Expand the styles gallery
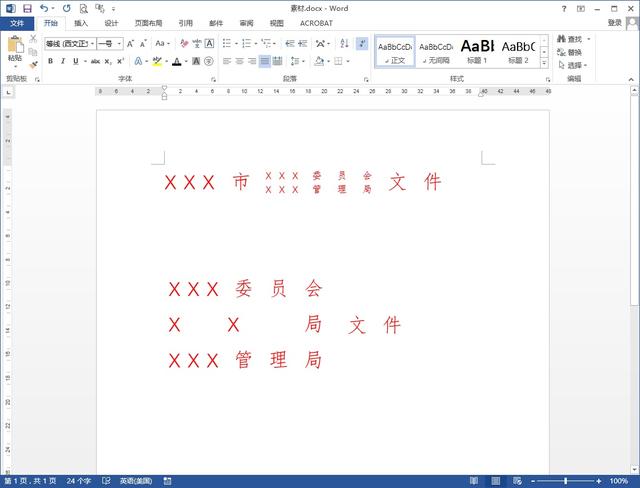This screenshot has height=488, width=640. coord(546,62)
